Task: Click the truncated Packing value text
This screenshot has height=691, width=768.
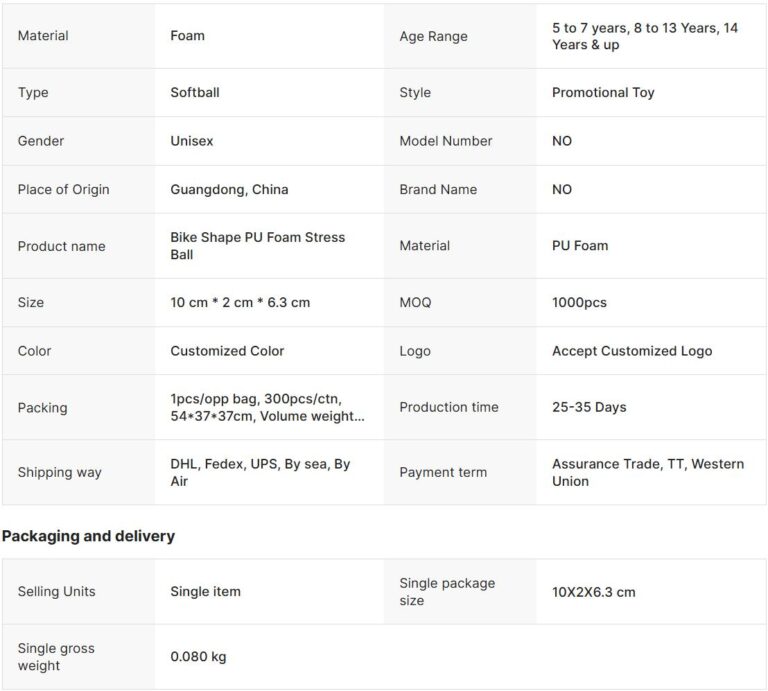Action: pyautogui.click(x=267, y=407)
